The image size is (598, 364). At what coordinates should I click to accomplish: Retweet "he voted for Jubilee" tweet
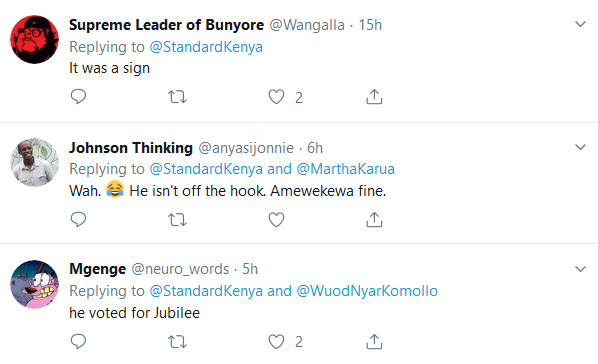click(177, 342)
